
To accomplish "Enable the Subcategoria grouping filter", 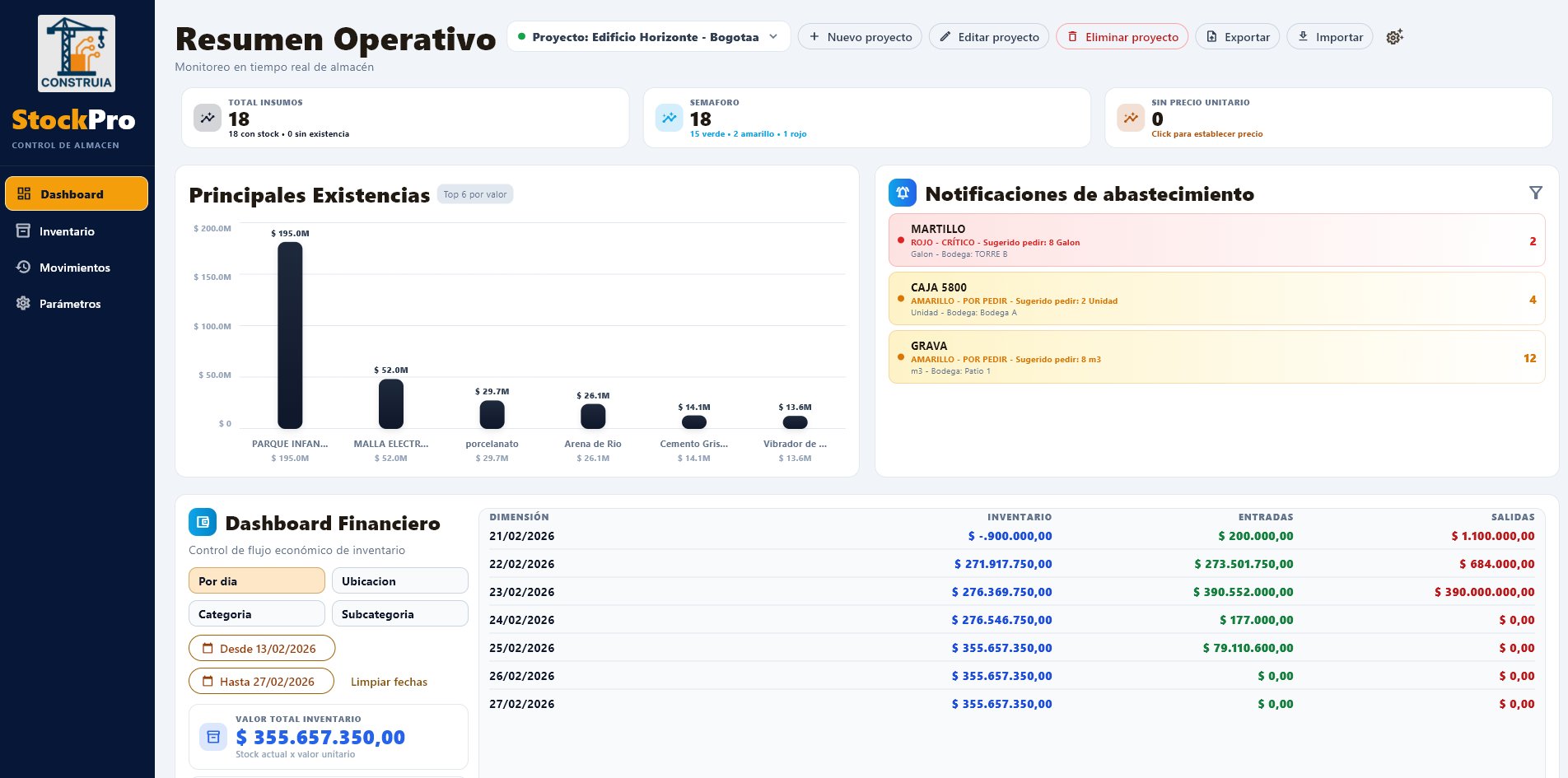I will [x=399, y=613].
